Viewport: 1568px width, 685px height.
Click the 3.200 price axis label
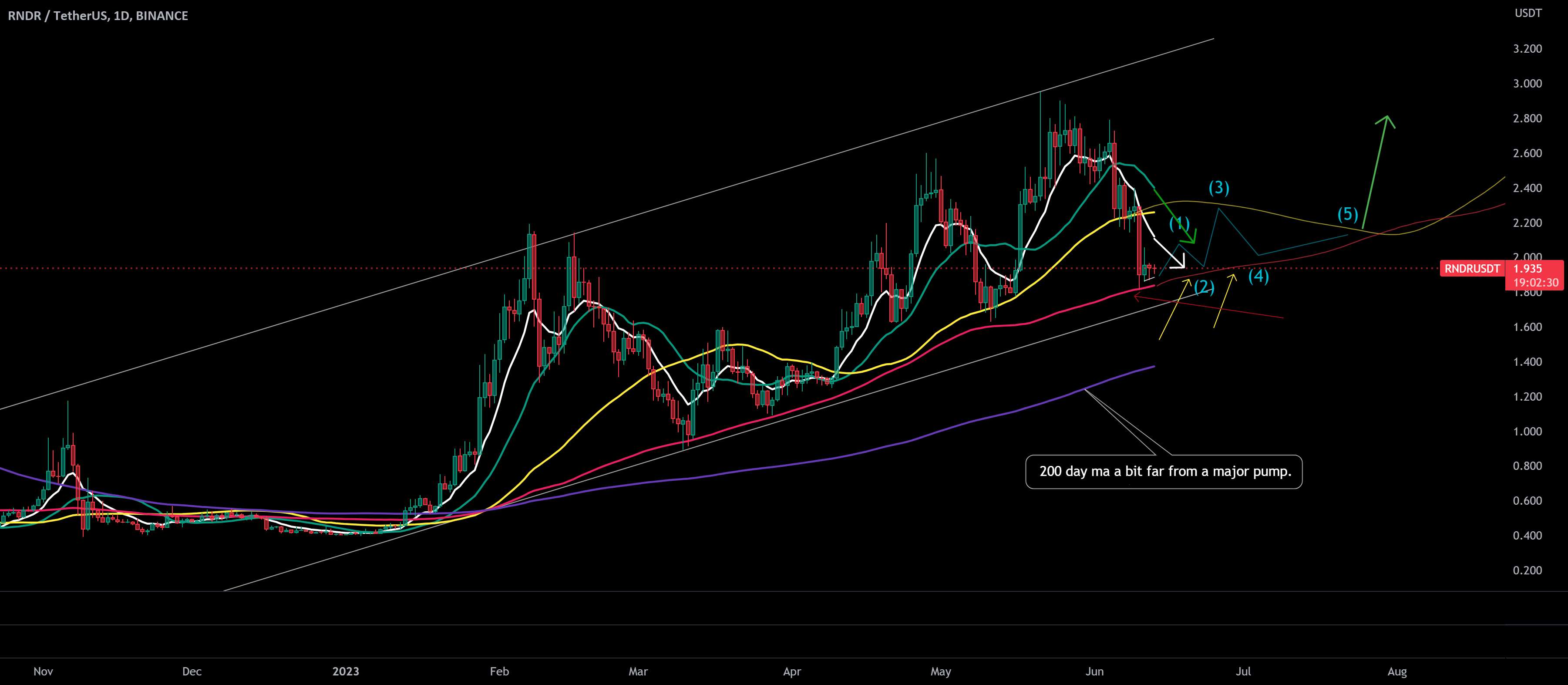(1528, 49)
